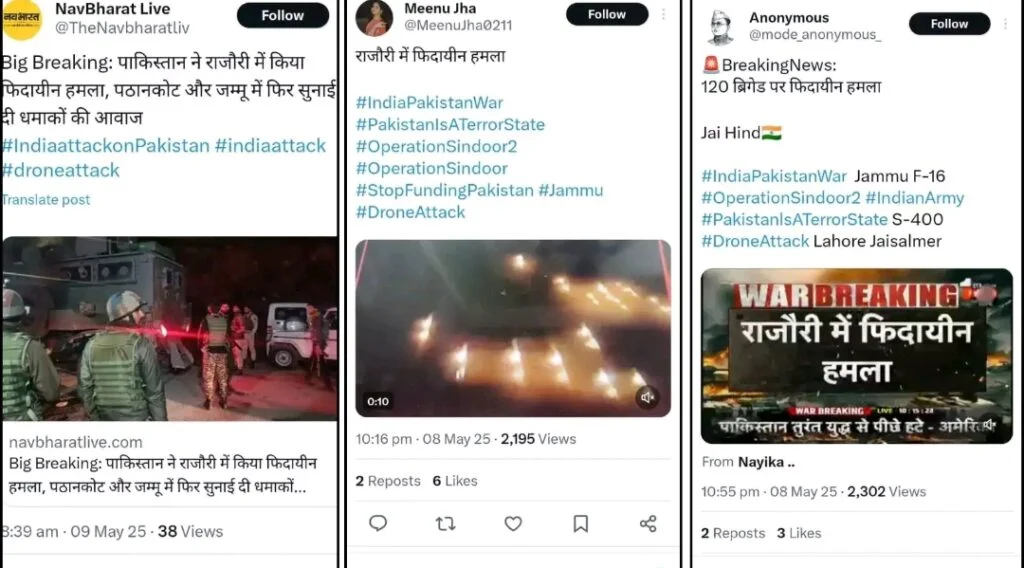Open NavBharat Live profile avatar
The width and height of the screenshot is (1024, 568).
pos(22,18)
